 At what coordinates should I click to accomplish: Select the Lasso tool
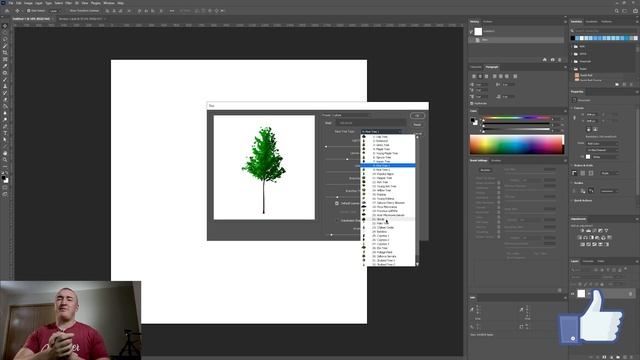(5, 40)
